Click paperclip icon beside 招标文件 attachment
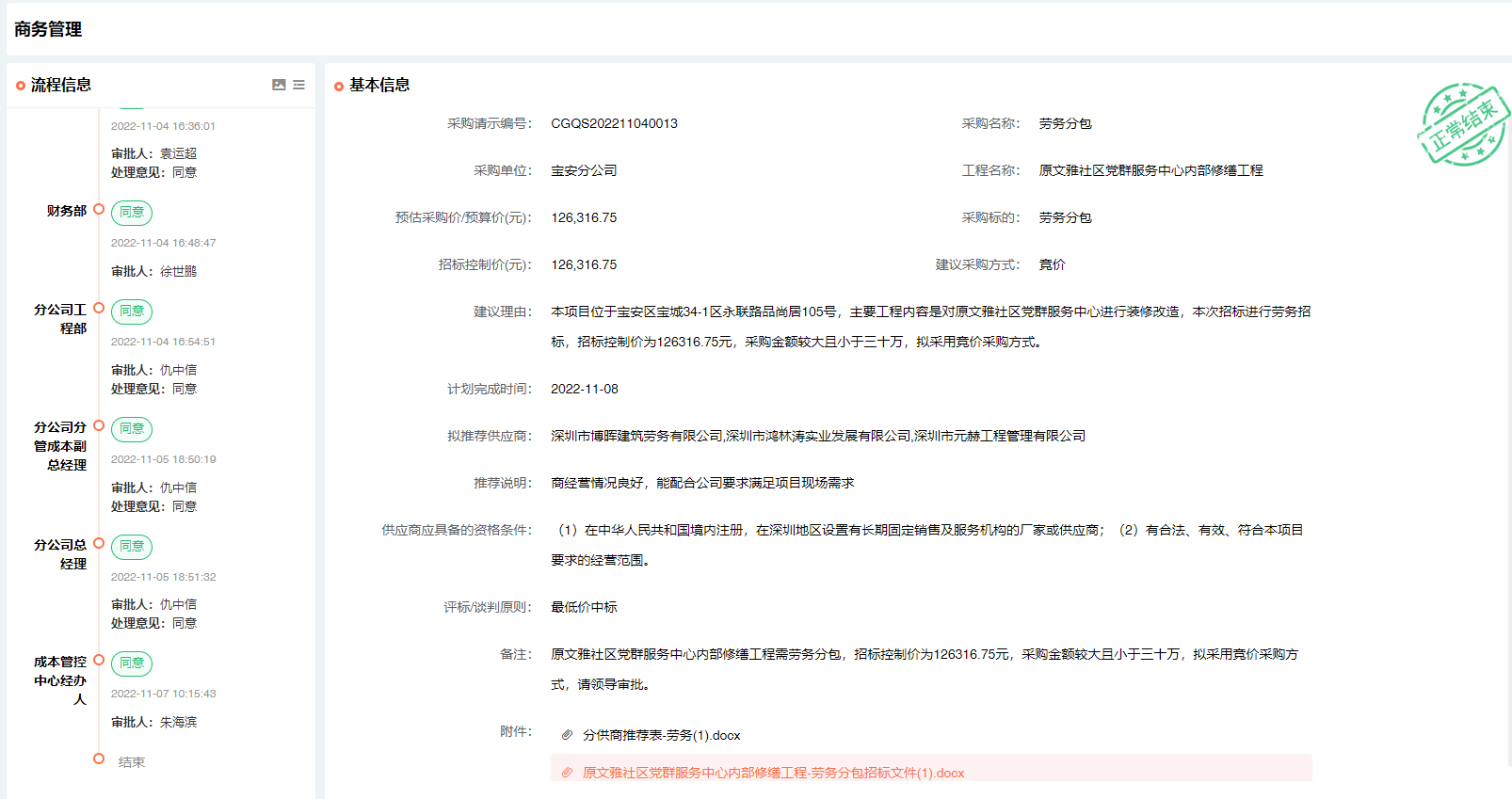 click(x=567, y=773)
